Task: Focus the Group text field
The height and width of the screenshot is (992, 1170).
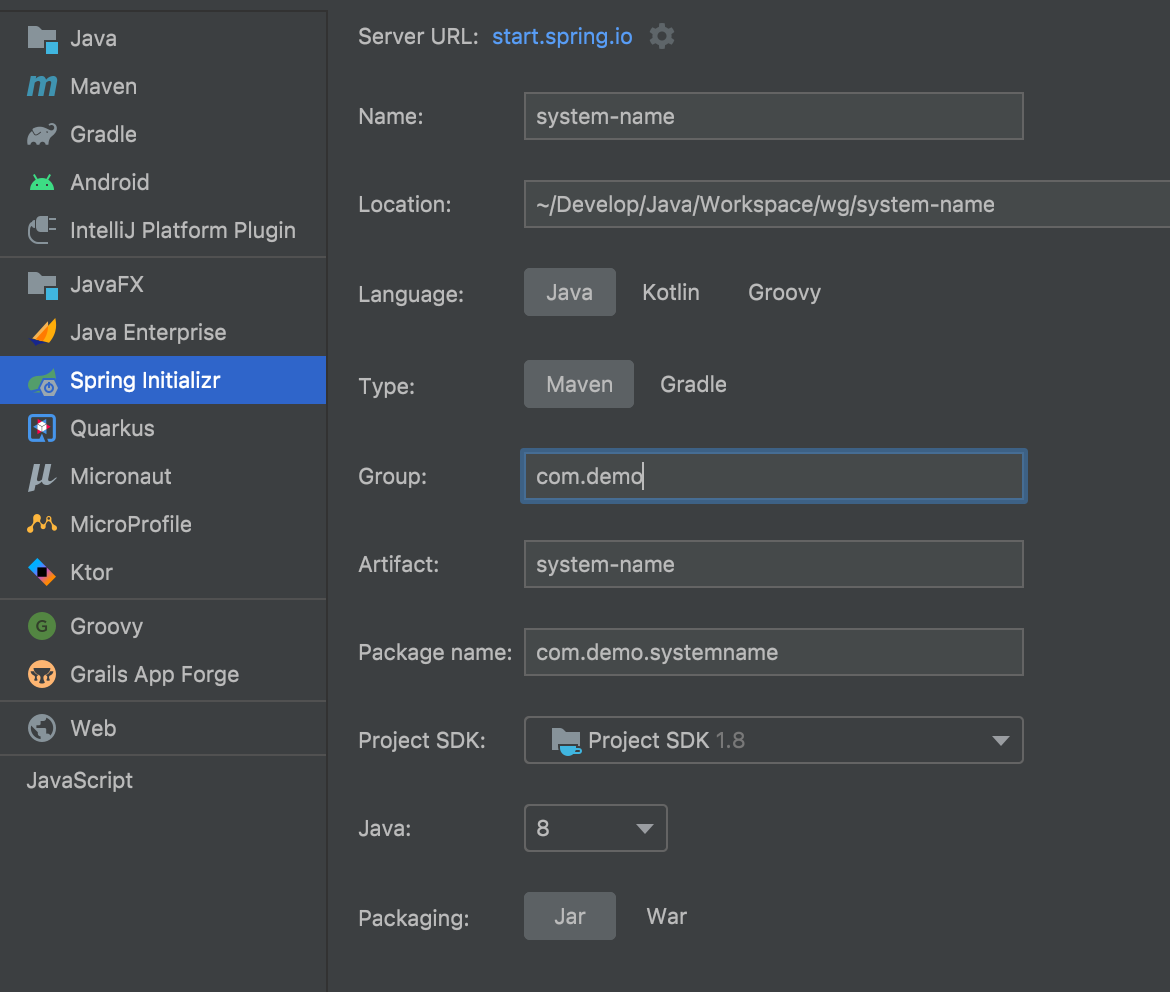Action: click(773, 475)
